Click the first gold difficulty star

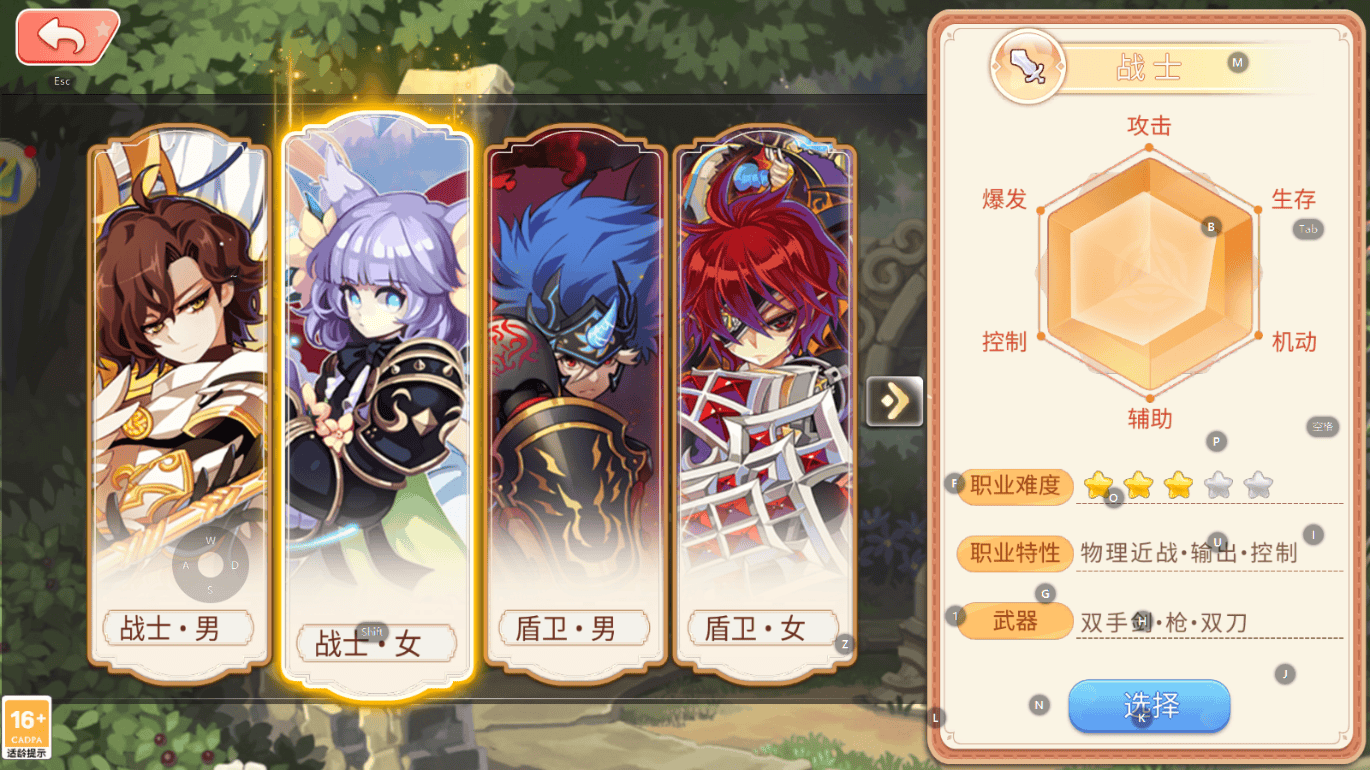[x=1098, y=486]
